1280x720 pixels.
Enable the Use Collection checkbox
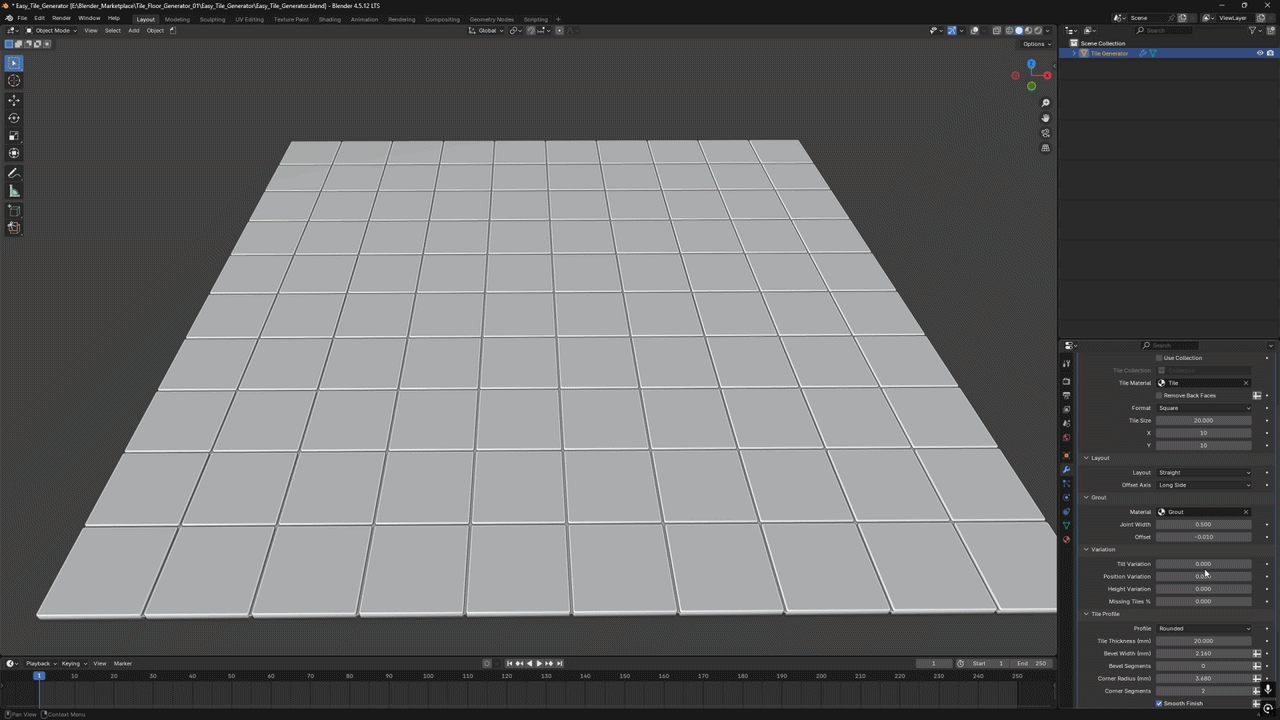pyautogui.click(x=1160, y=358)
